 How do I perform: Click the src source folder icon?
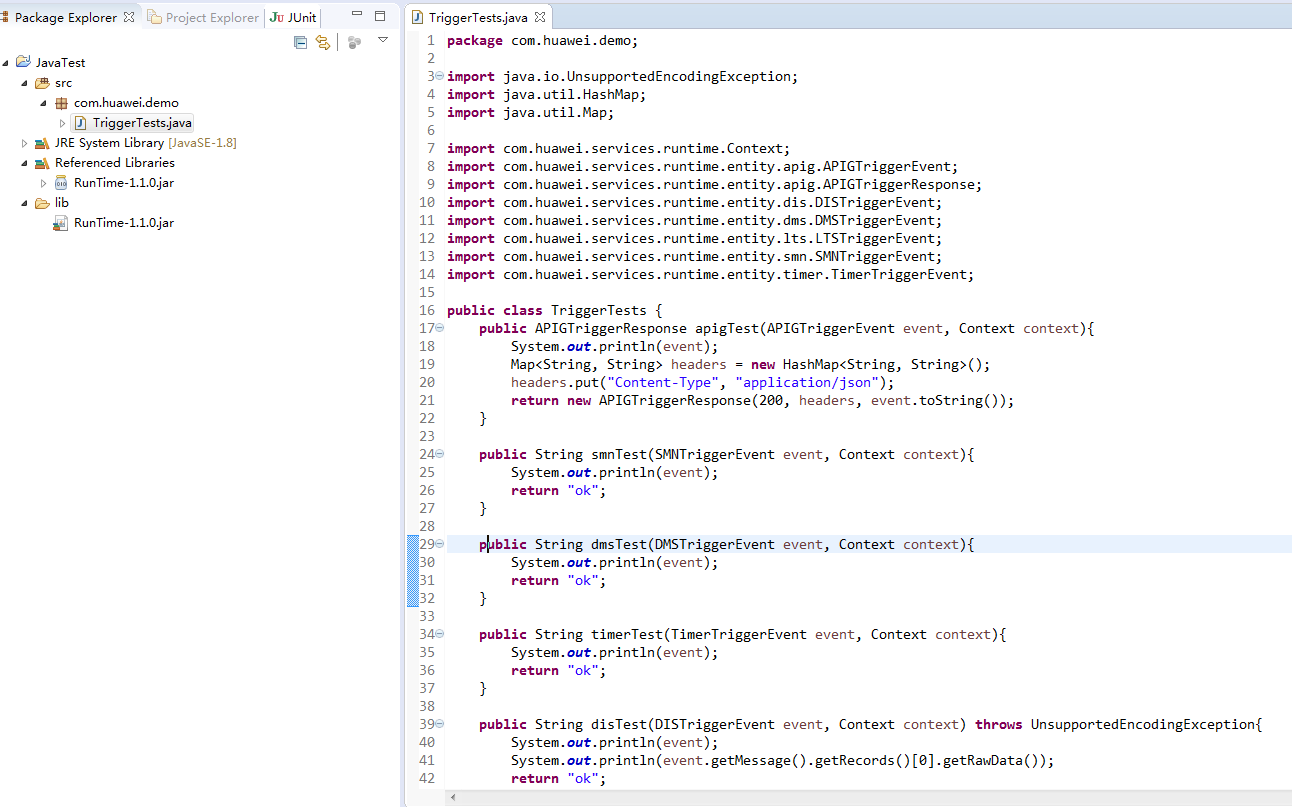tap(42, 83)
